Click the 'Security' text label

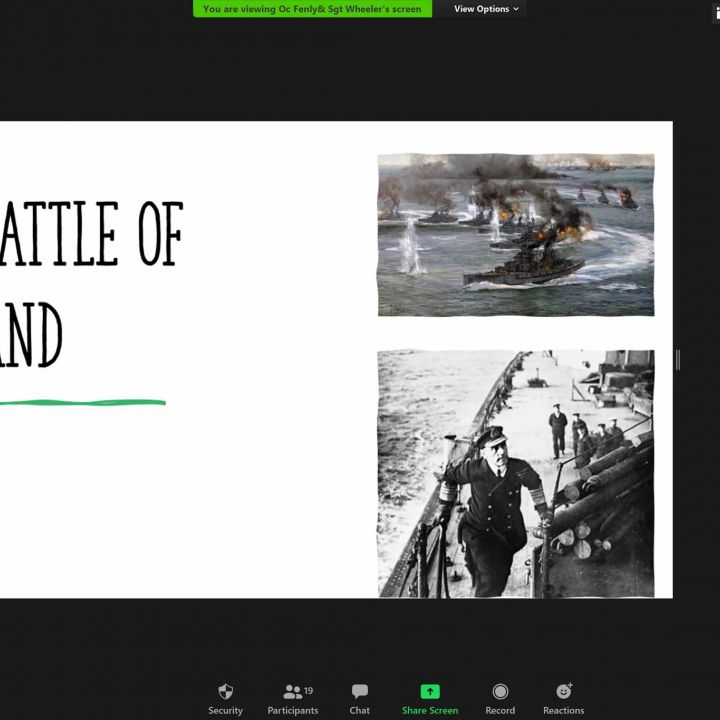pos(225,711)
